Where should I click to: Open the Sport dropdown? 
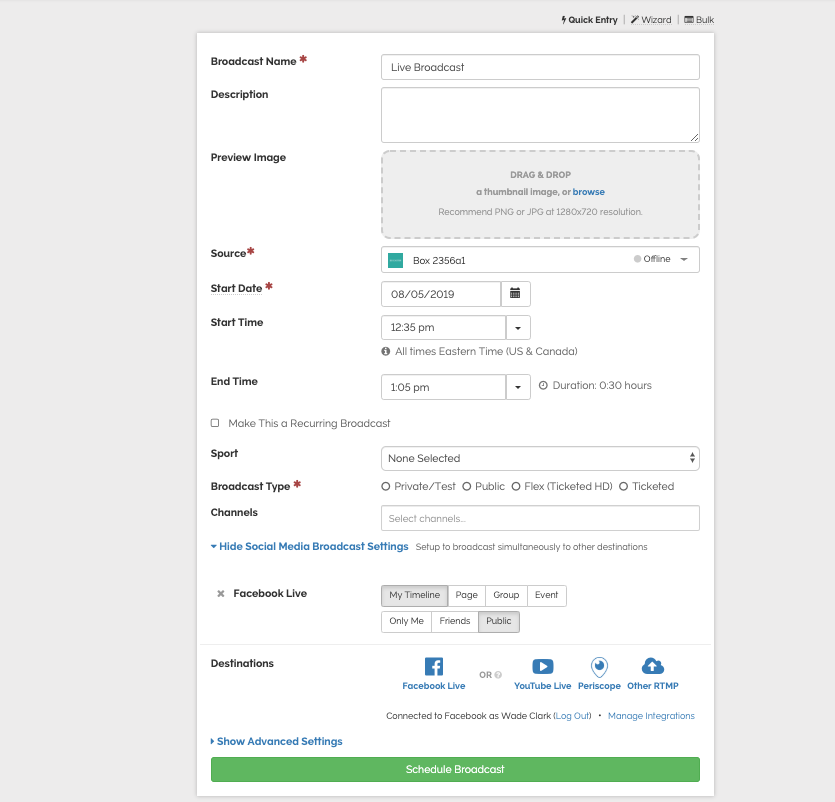[x=540, y=459]
